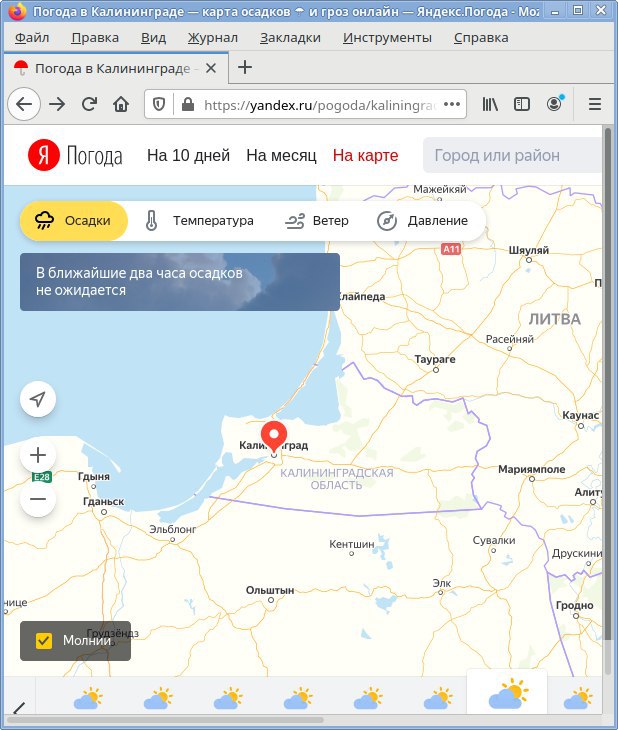Open the browser home page icon
The height and width of the screenshot is (730, 618).
click(x=121, y=104)
